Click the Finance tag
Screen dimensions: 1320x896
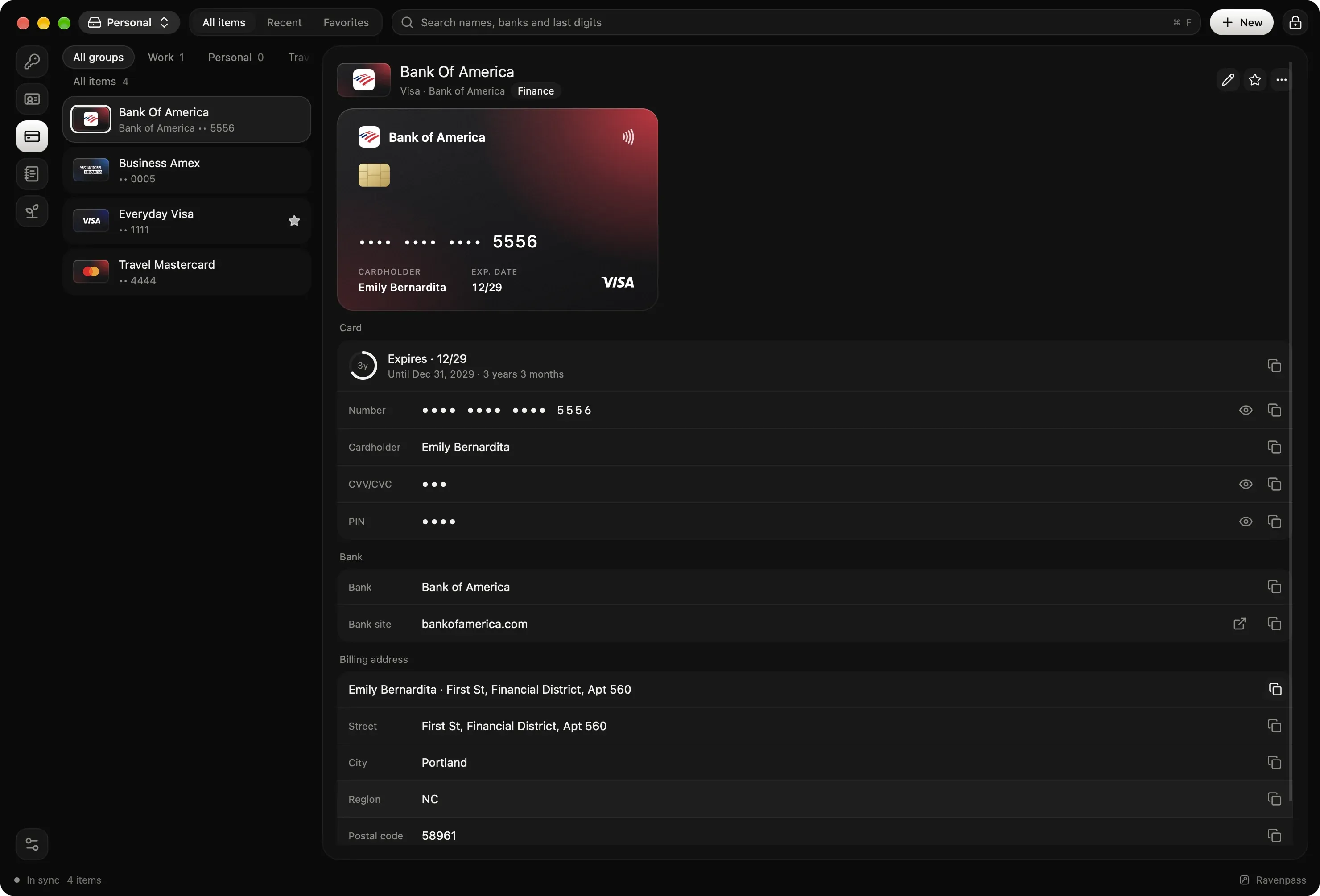point(535,91)
